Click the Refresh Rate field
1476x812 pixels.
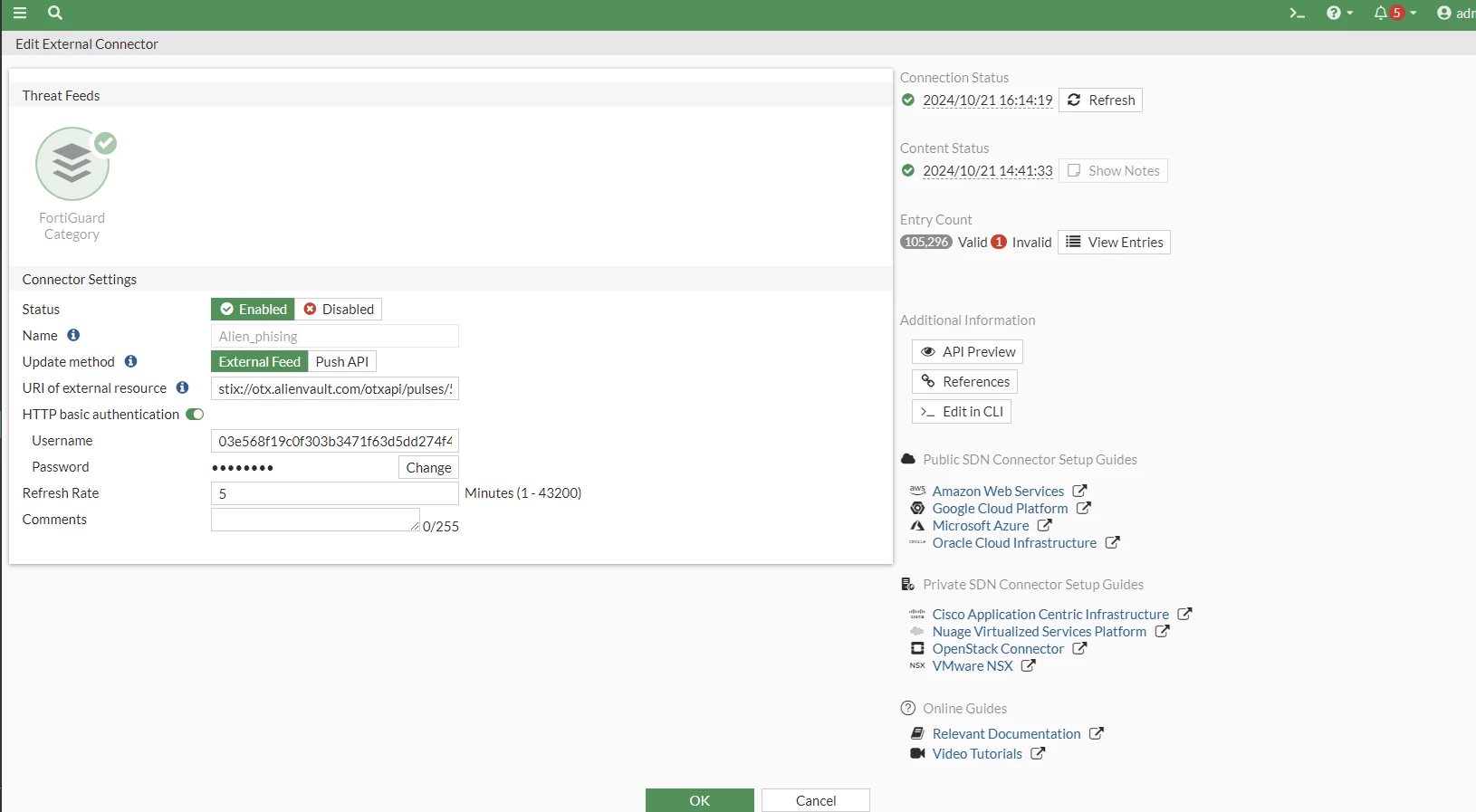[335, 493]
